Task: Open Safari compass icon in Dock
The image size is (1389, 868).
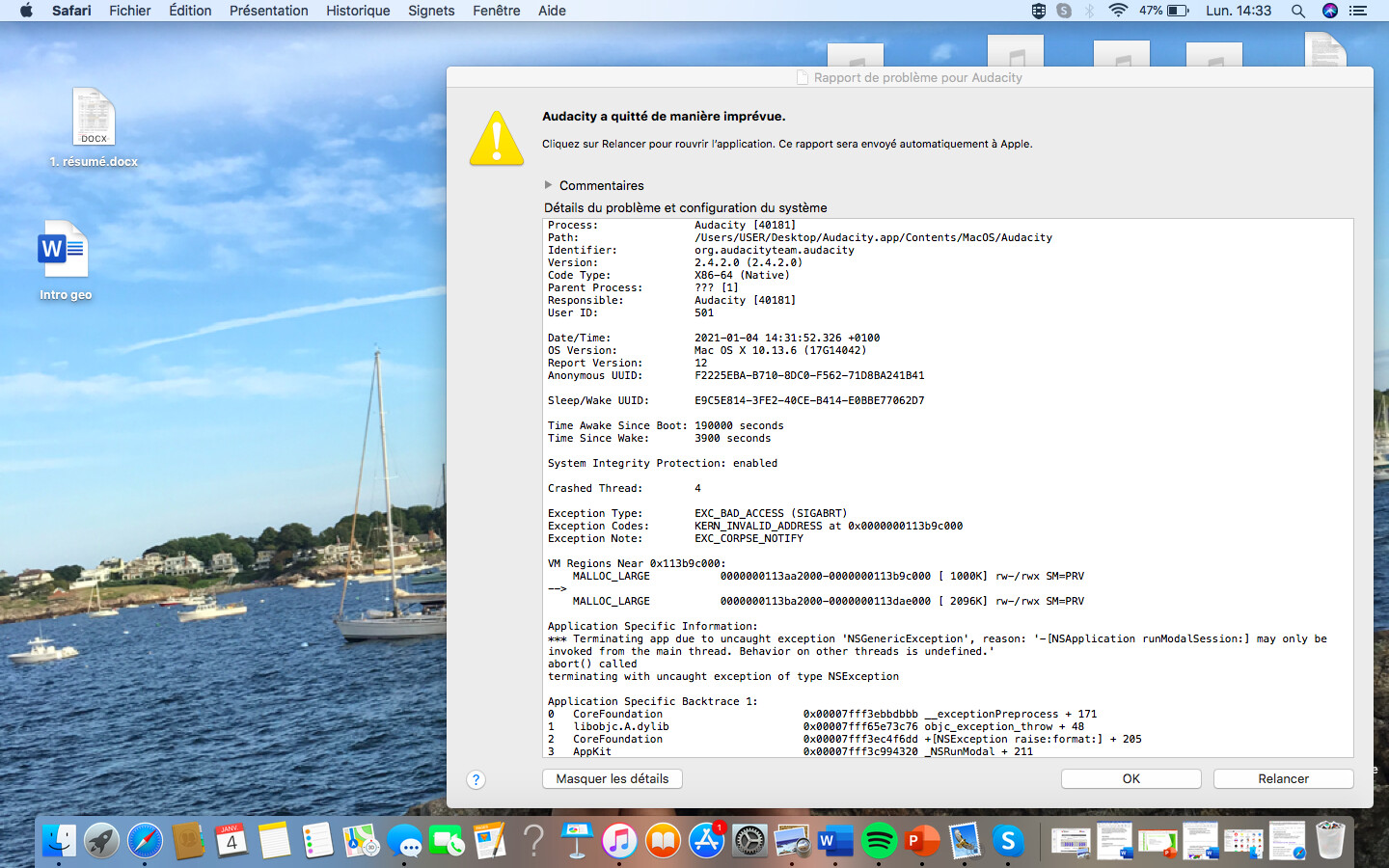Action: (146, 841)
